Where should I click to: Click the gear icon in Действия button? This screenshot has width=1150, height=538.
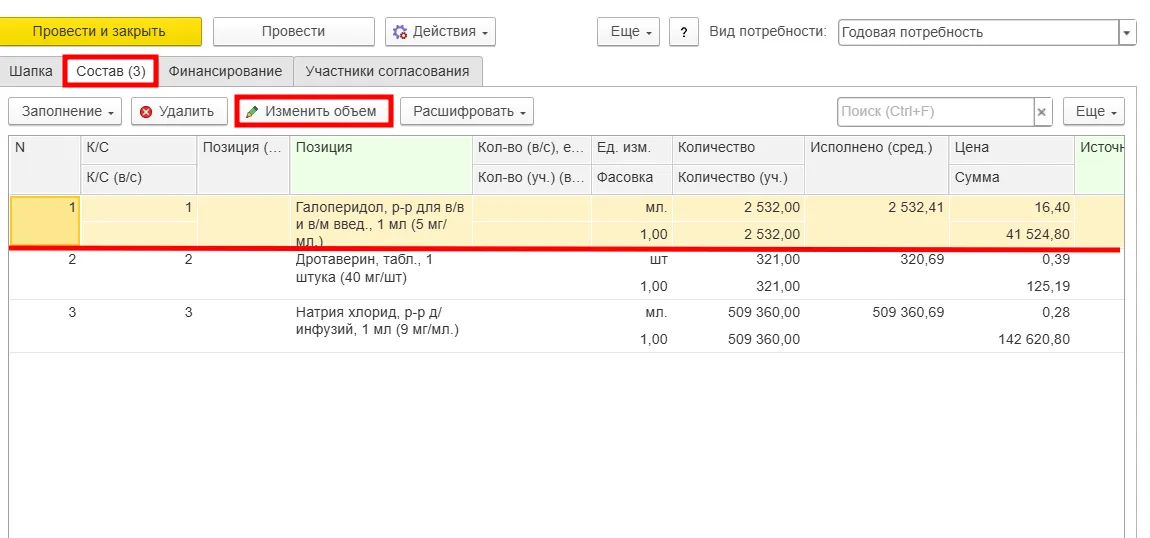pos(400,32)
